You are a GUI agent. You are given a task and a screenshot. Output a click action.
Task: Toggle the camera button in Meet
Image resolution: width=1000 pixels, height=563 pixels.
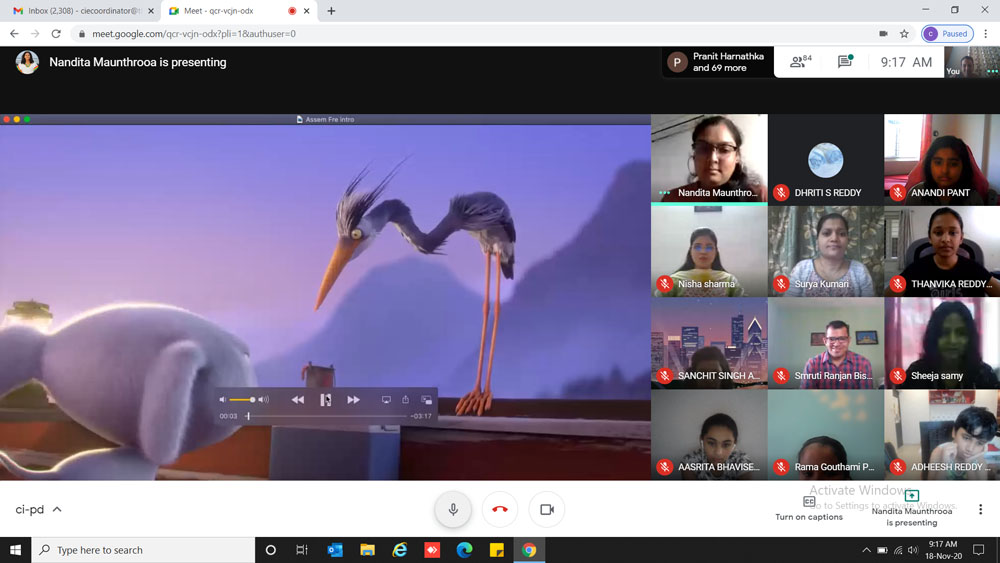pyautogui.click(x=547, y=509)
